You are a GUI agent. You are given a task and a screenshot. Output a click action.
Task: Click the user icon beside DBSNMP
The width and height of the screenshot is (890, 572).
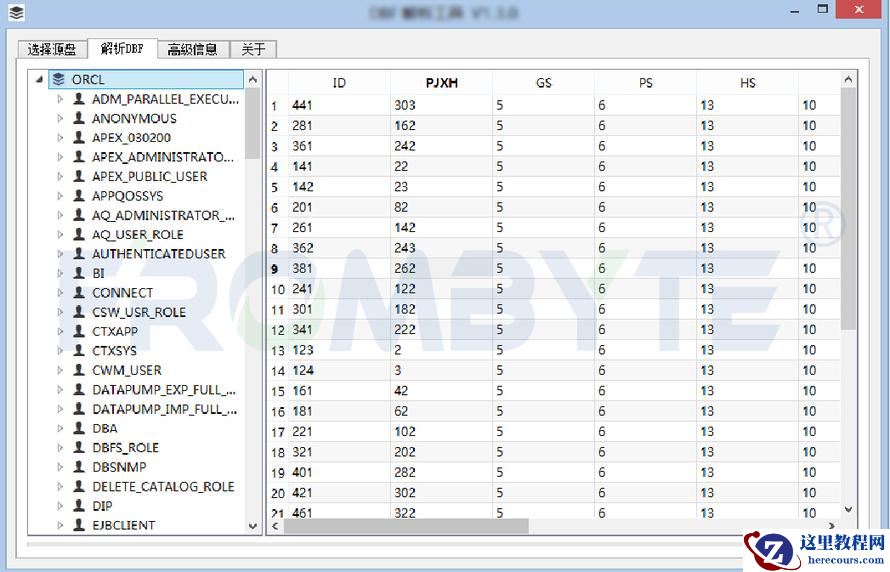pyautogui.click(x=79, y=467)
